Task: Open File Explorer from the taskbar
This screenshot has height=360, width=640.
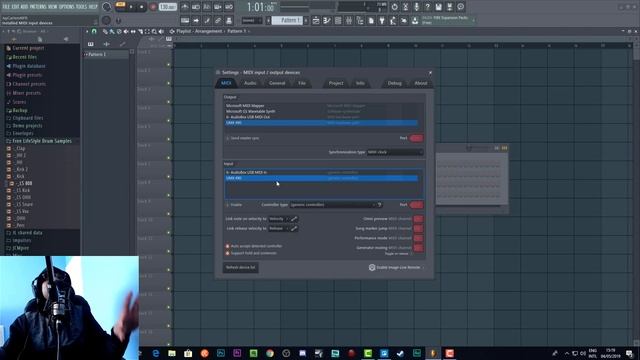Action: click(x=172, y=353)
